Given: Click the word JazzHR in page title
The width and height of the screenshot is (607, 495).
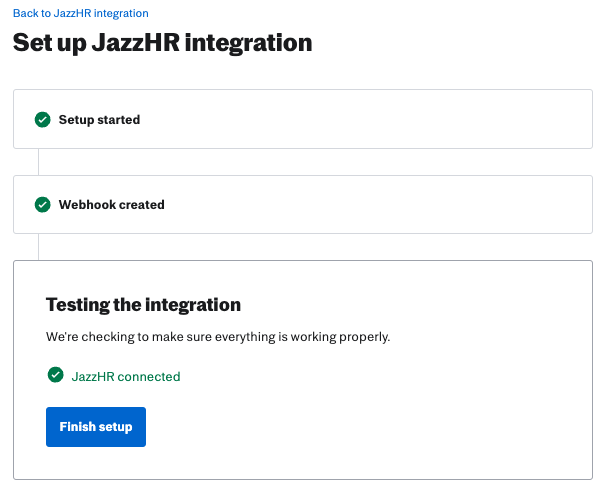Looking at the screenshot, I should (136, 43).
